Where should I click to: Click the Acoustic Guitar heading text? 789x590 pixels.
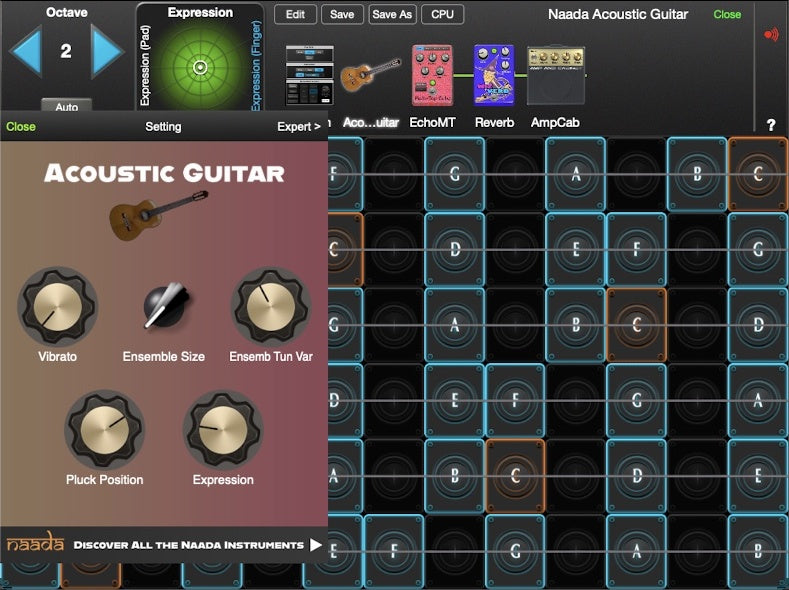[164, 173]
